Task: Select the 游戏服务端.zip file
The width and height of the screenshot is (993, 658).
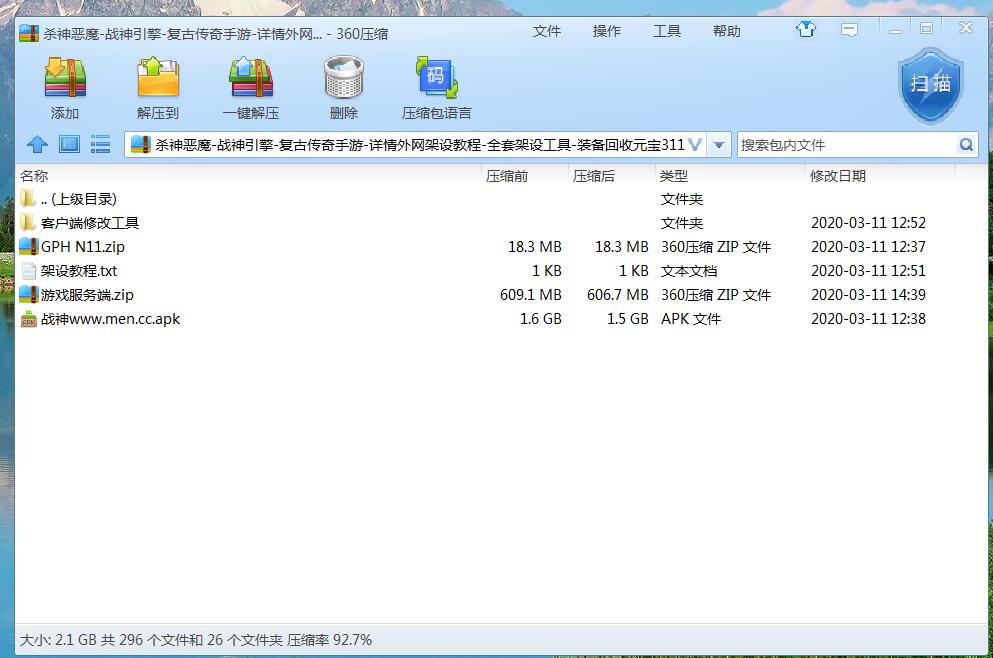Action: click(x=86, y=295)
